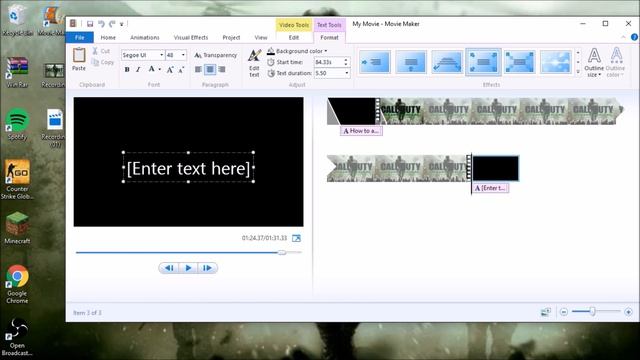This screenshot has height=360, width=640.
Task: Click the Redo arrow icon
Action: click(x=112, y=24)
